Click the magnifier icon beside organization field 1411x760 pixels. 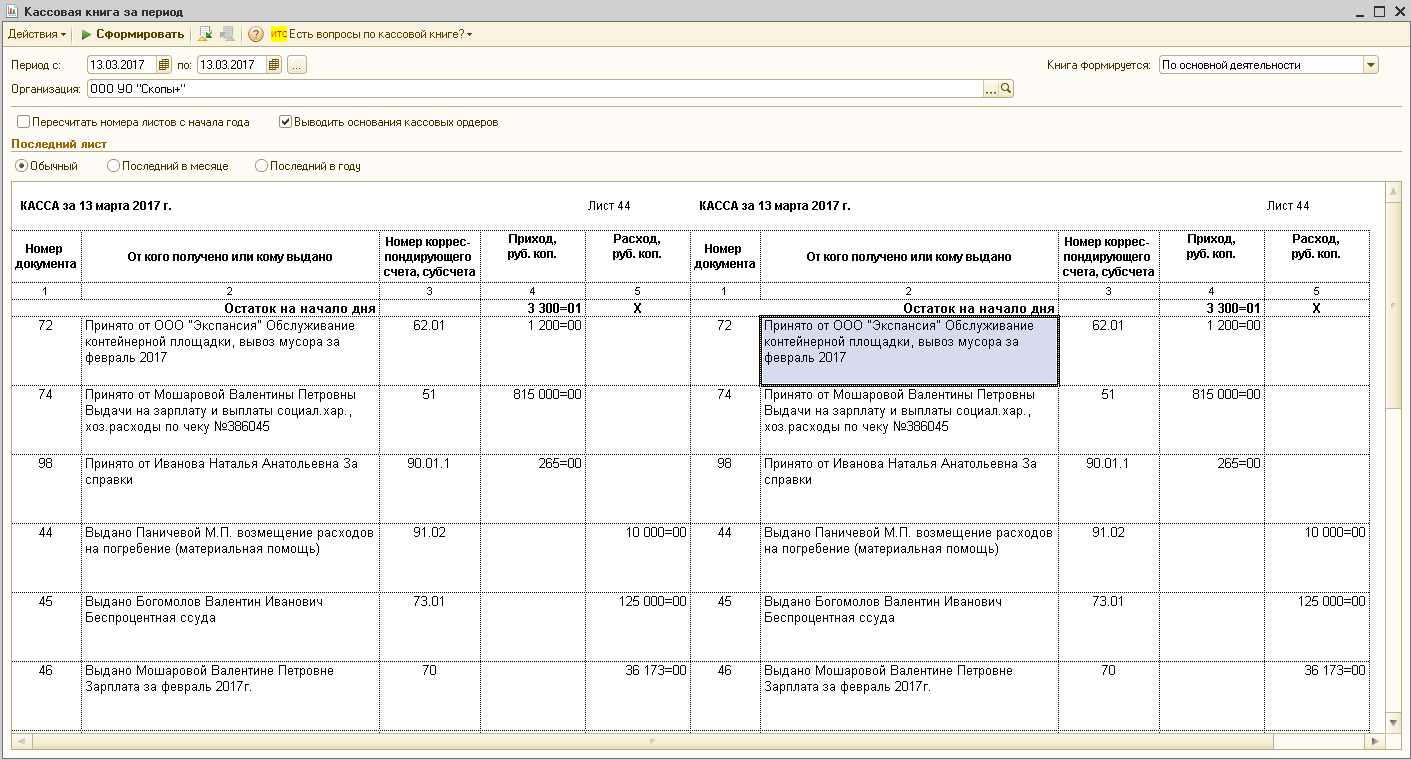[1007, 89]
